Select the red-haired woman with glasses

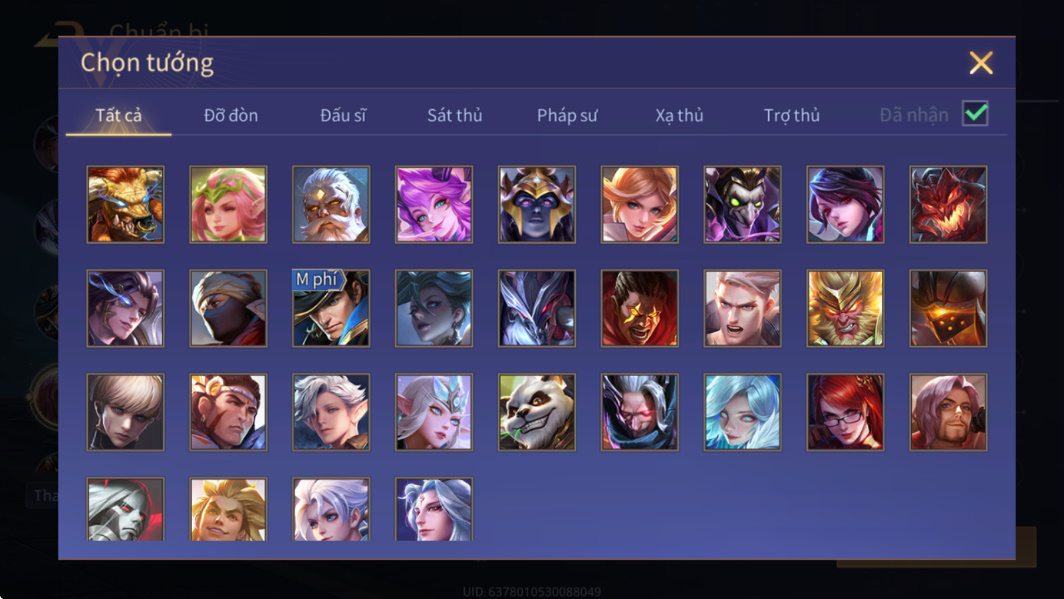[x=845, y=412]
